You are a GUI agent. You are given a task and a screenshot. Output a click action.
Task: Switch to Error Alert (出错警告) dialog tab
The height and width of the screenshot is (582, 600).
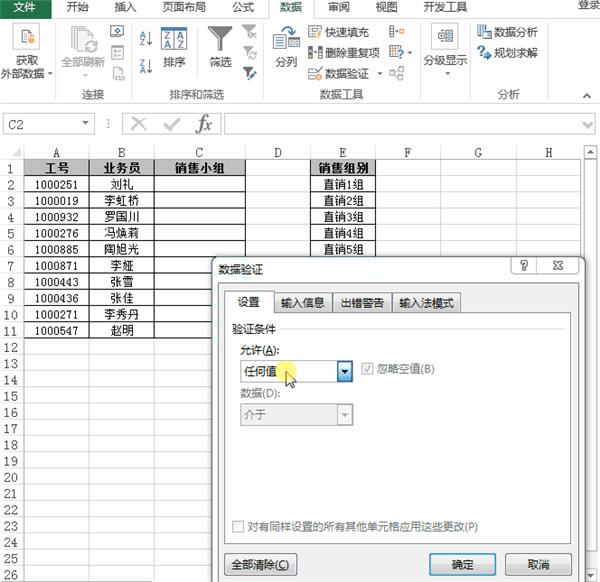coord(362,303)
